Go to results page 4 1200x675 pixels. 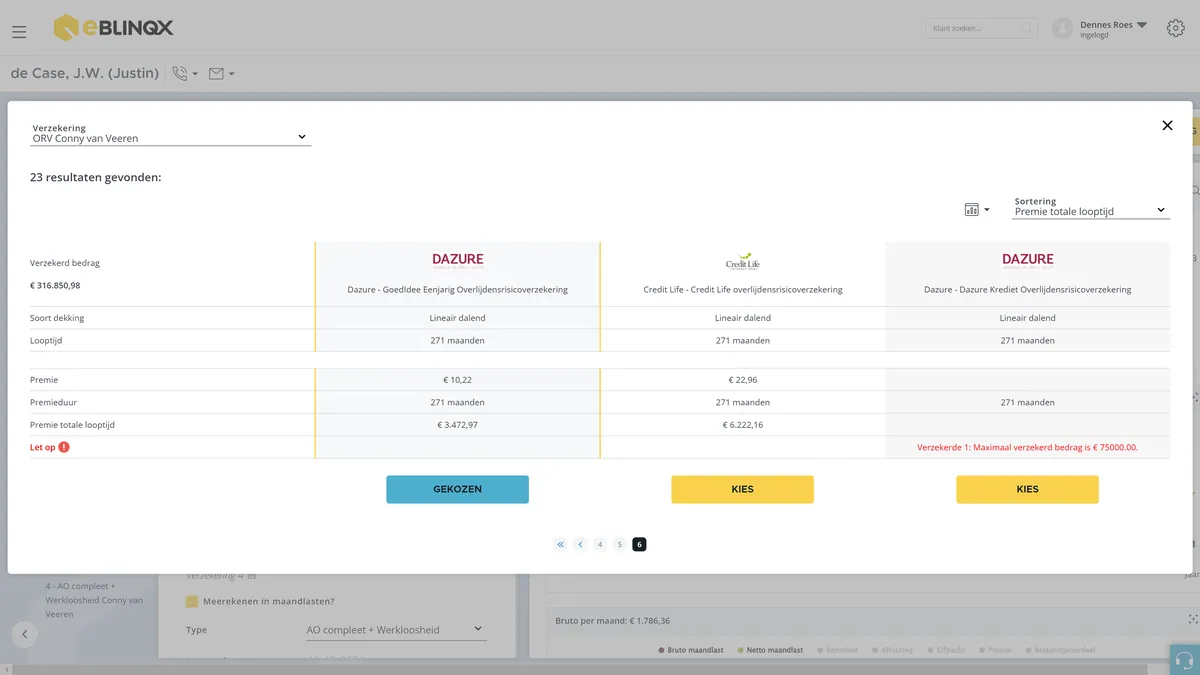(600, 545)
